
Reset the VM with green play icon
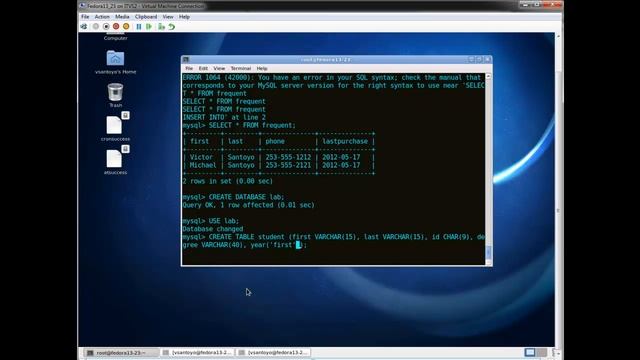coord(149,27)
